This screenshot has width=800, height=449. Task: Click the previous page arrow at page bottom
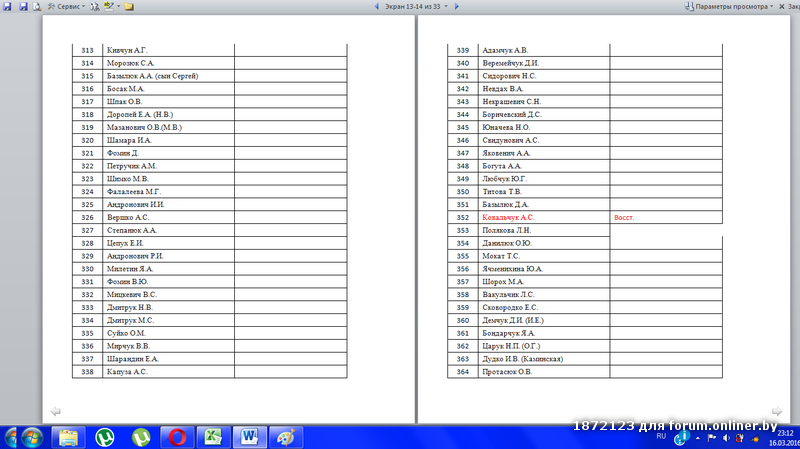[56, 411]
